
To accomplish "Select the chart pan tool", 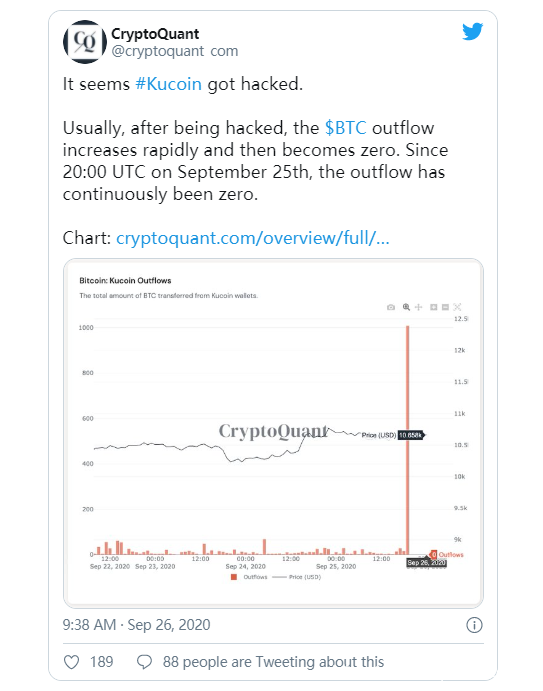I will coord(419,307).
